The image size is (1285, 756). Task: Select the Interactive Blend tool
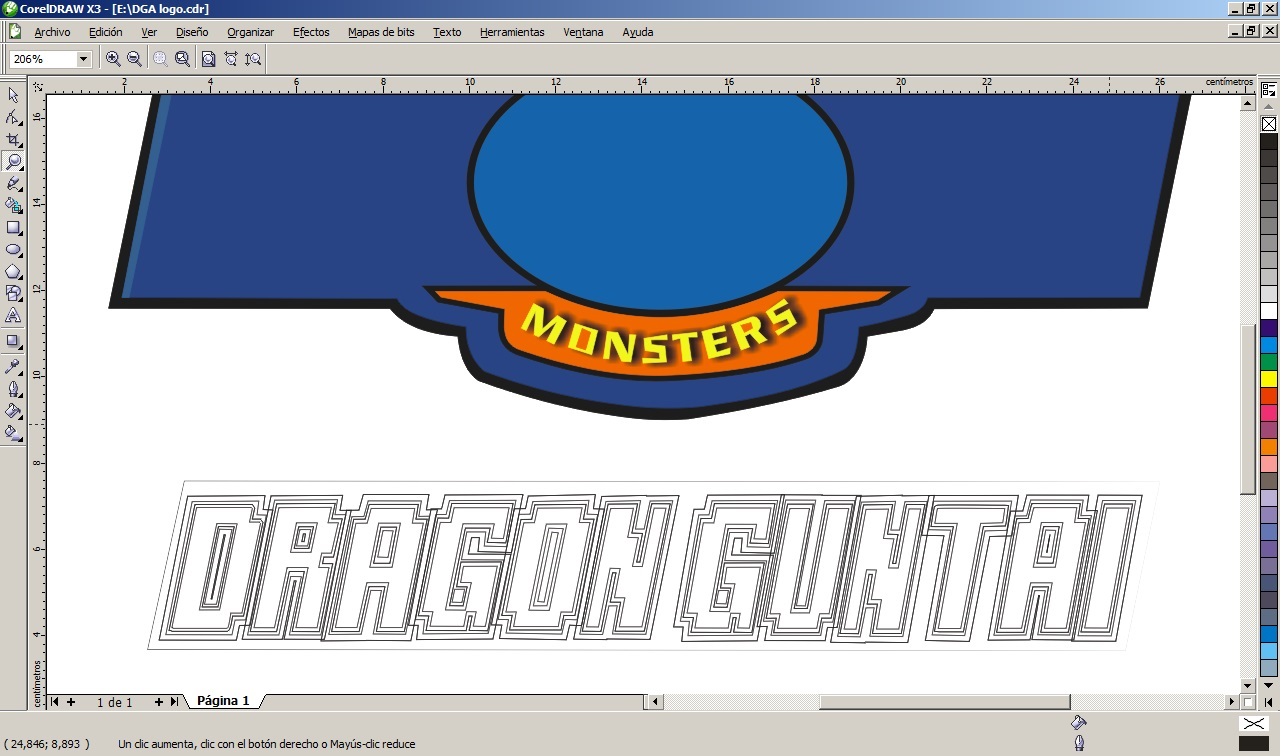13,341
